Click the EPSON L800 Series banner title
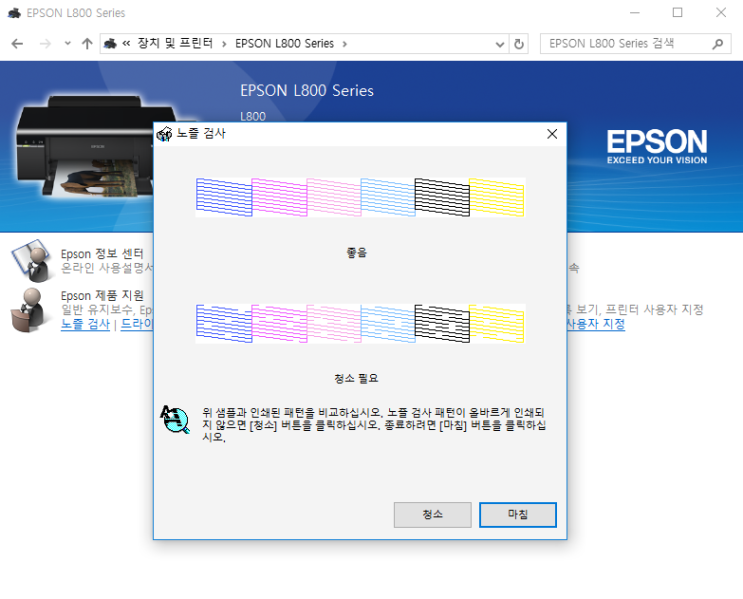The width and height of the screenshot is (743, 599). click(x=307, y=91)
